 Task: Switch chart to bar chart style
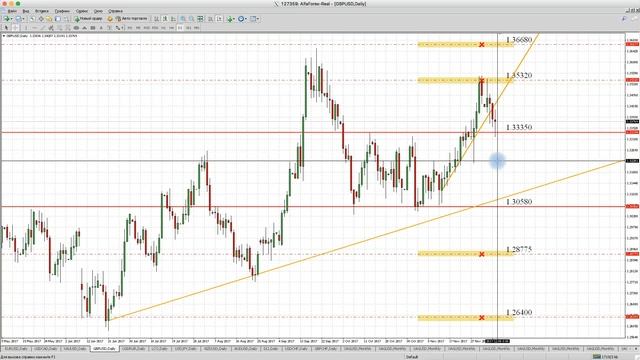(x=156, y=19)
